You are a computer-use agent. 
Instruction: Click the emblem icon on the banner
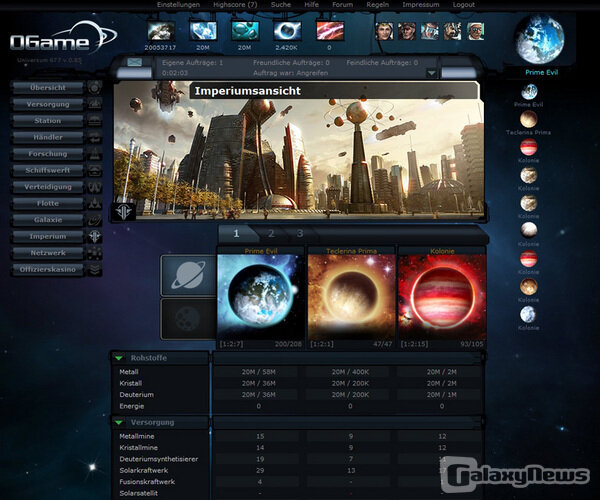pyautogui.click(x=124, y=211)
